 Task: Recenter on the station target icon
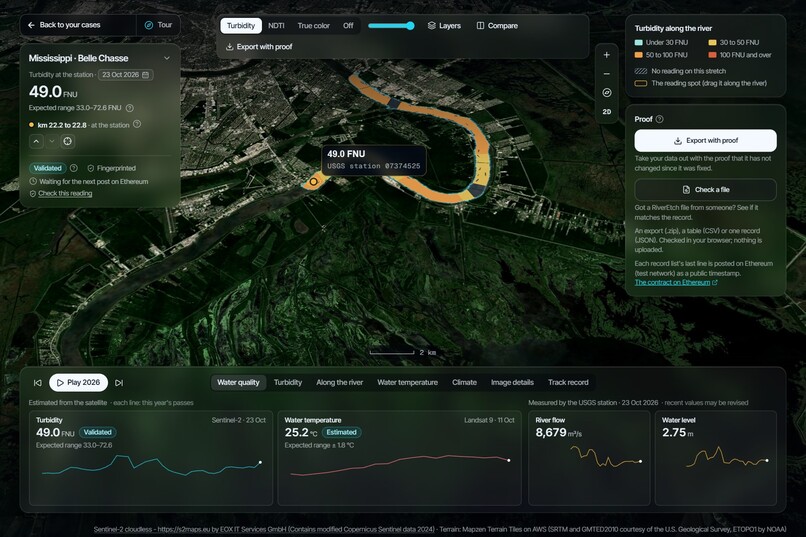click(67, 141)
